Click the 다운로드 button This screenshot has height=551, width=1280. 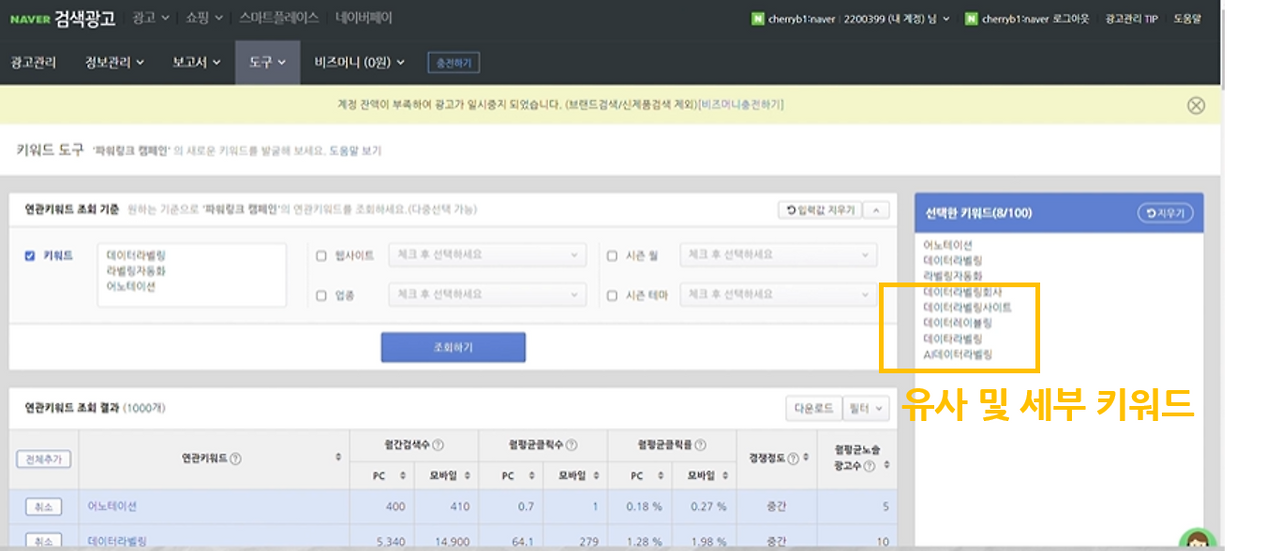pyautogui.click(x=813, y=408)
